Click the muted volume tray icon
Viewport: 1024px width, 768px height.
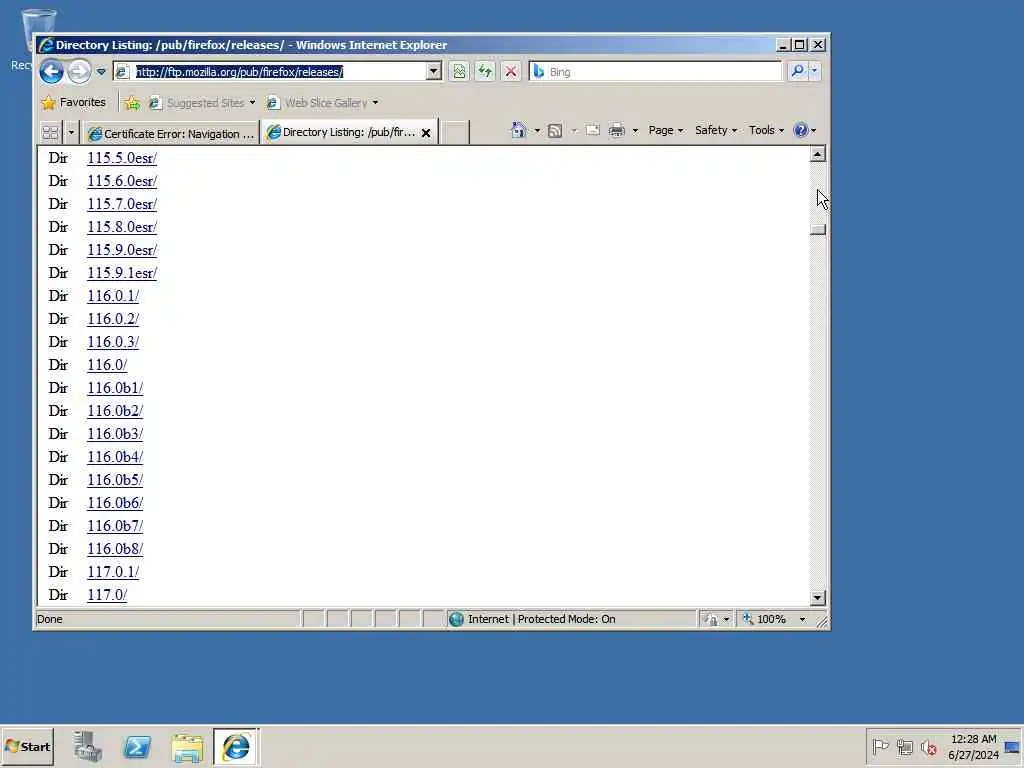[929, 746]
